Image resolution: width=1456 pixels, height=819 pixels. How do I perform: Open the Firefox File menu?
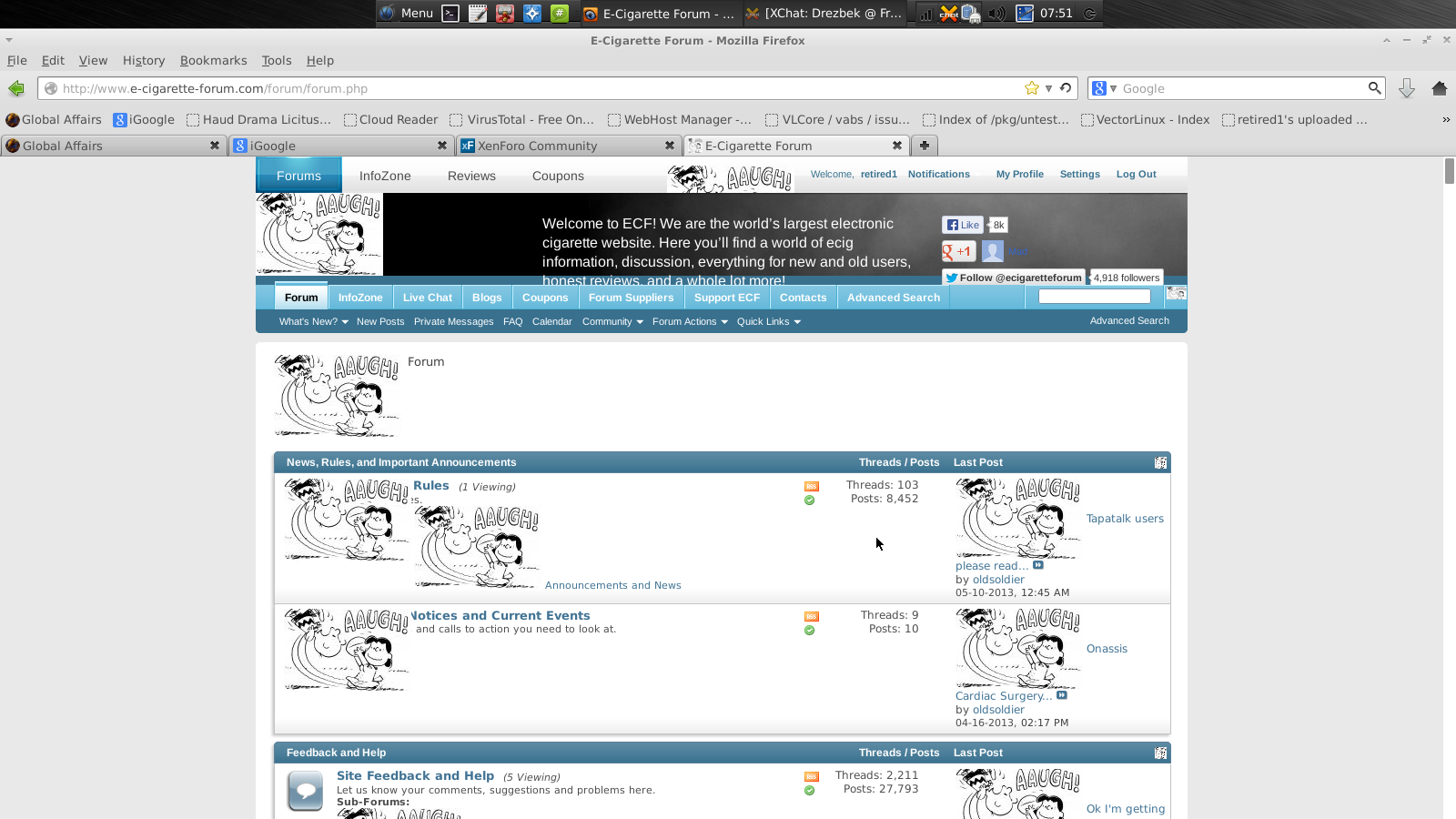pos(17,60)
